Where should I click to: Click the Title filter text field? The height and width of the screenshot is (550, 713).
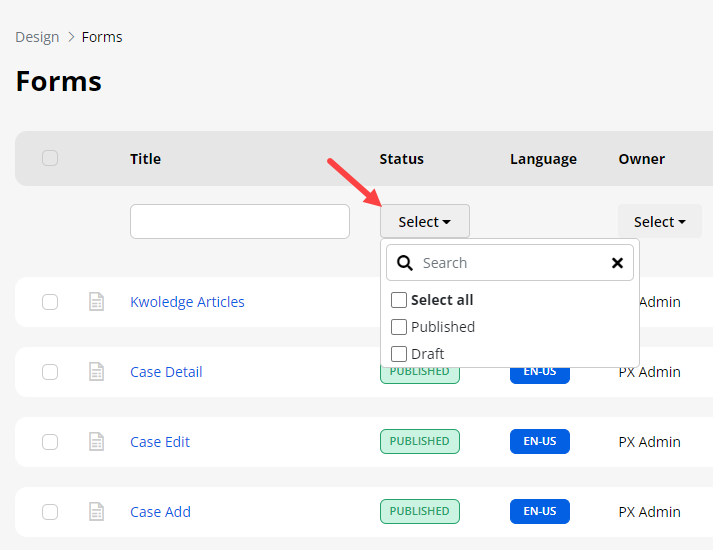(240, 222)
